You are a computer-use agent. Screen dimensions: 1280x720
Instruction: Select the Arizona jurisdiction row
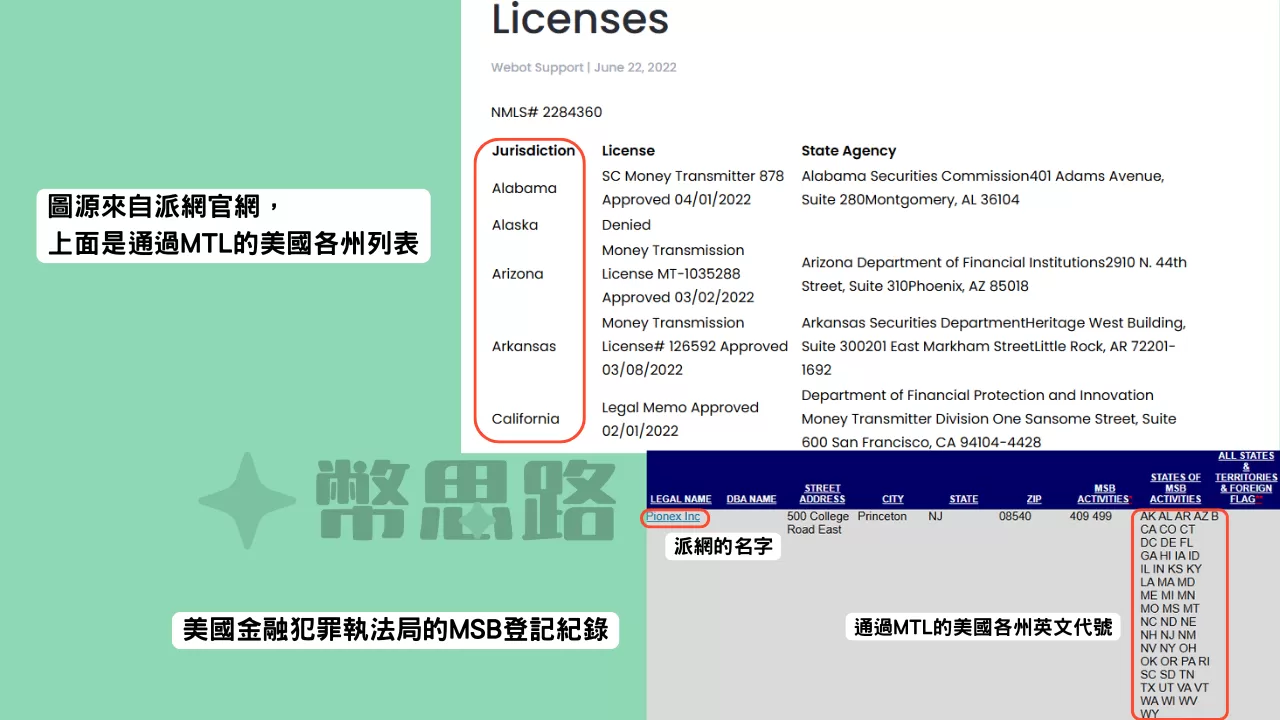(x=517, y=274)
